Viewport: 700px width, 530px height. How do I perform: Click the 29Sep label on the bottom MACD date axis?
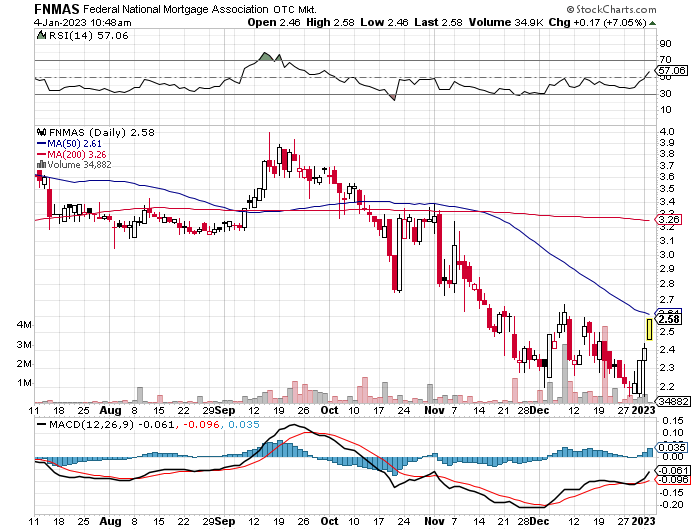pyautogui.click(x=219, y=521)
